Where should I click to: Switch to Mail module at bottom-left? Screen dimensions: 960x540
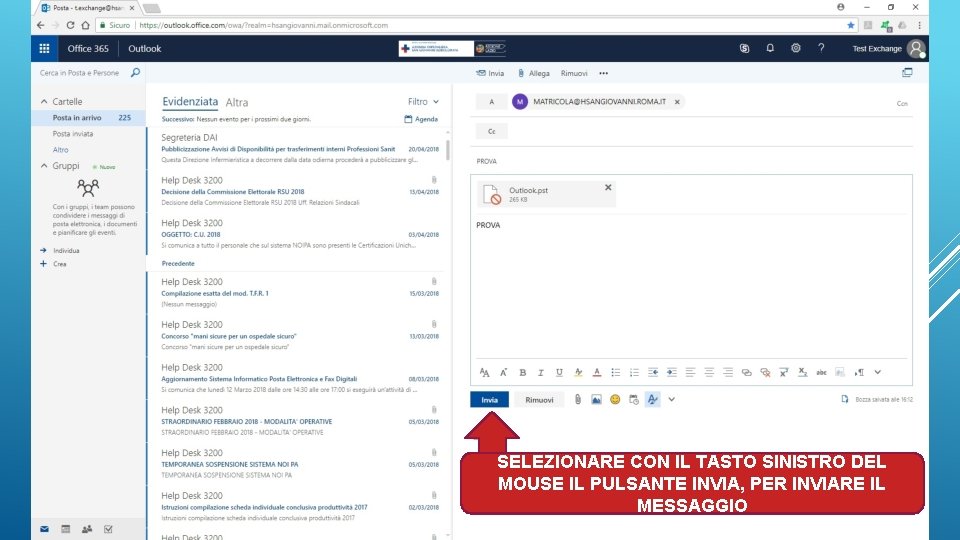click(44, 529)
